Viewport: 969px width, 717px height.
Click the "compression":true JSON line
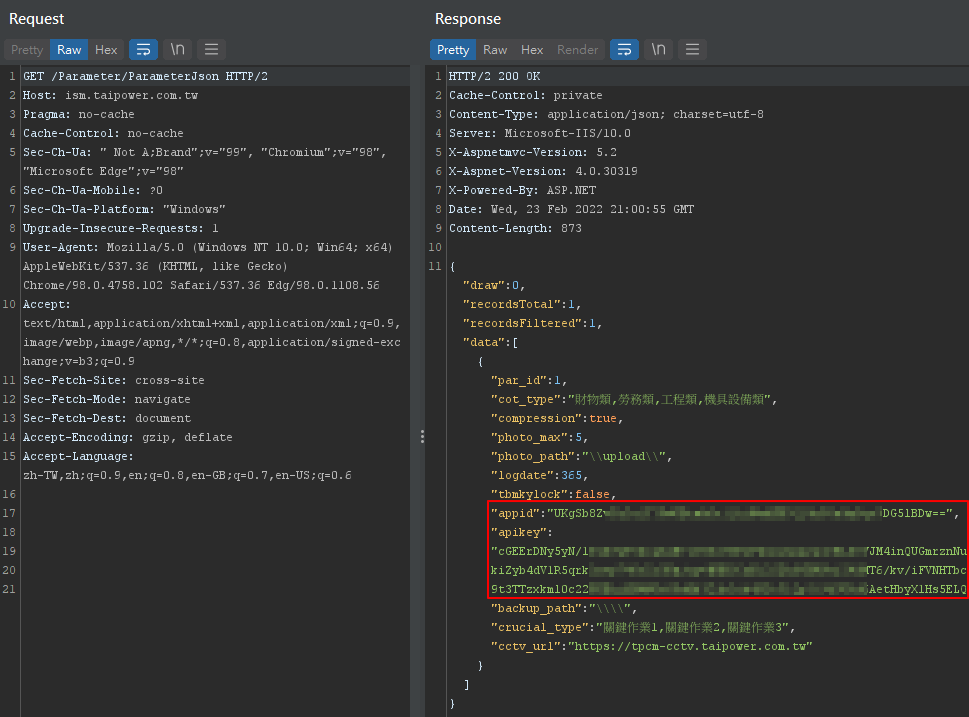pos(557,418)
